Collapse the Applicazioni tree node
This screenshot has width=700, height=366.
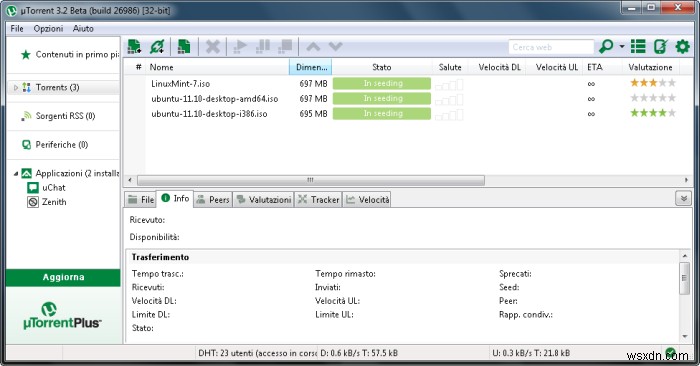[x=16, y=173]
